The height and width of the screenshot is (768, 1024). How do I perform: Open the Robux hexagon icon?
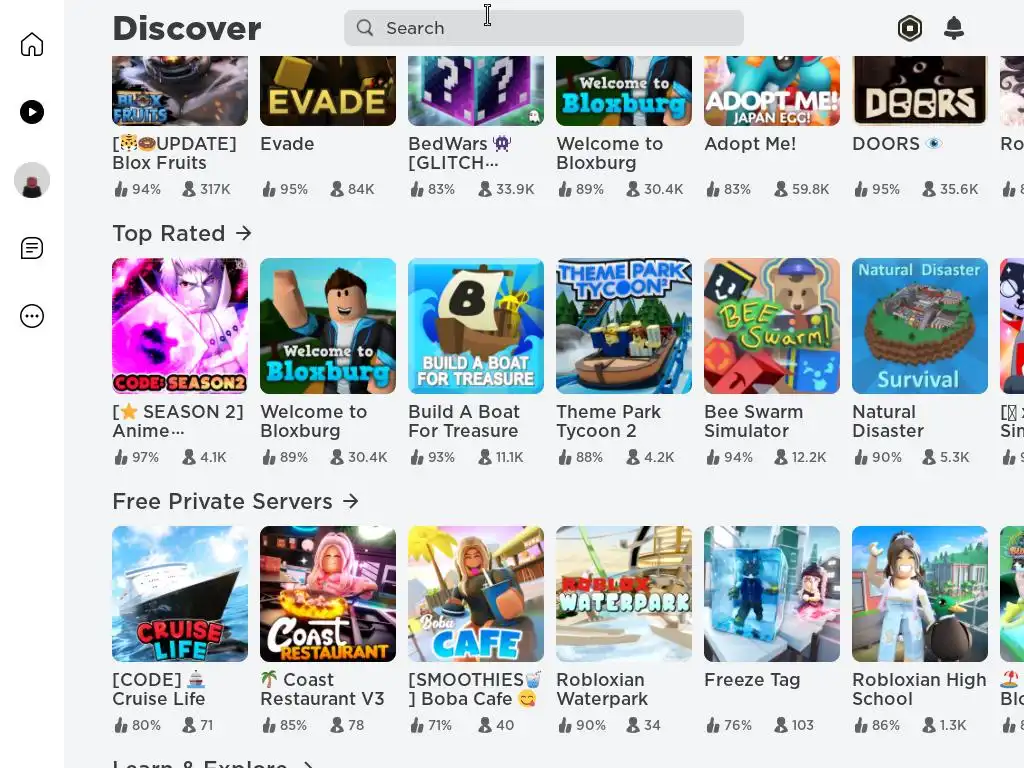pyautogui.click(x=910, y=28)
